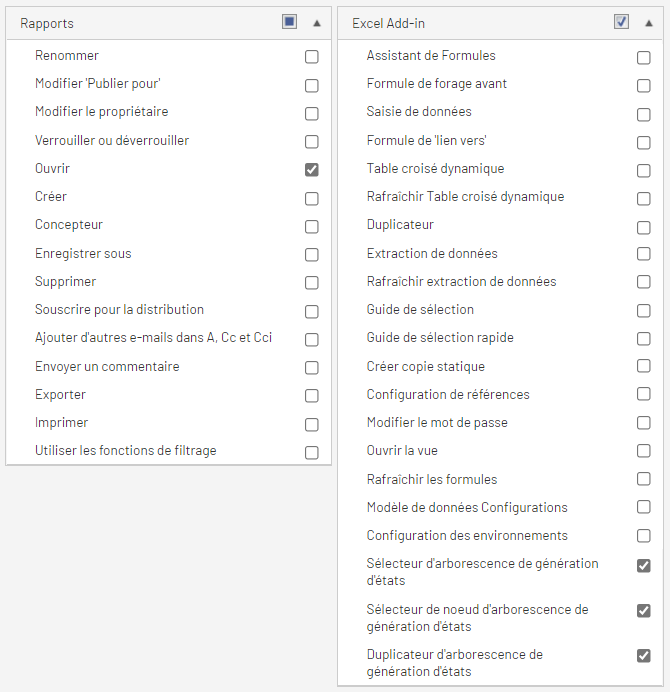This screenshot has height=692, width=670.
Task: Toggle the Rapports select-all checkbox
Action: click(290, 22)
